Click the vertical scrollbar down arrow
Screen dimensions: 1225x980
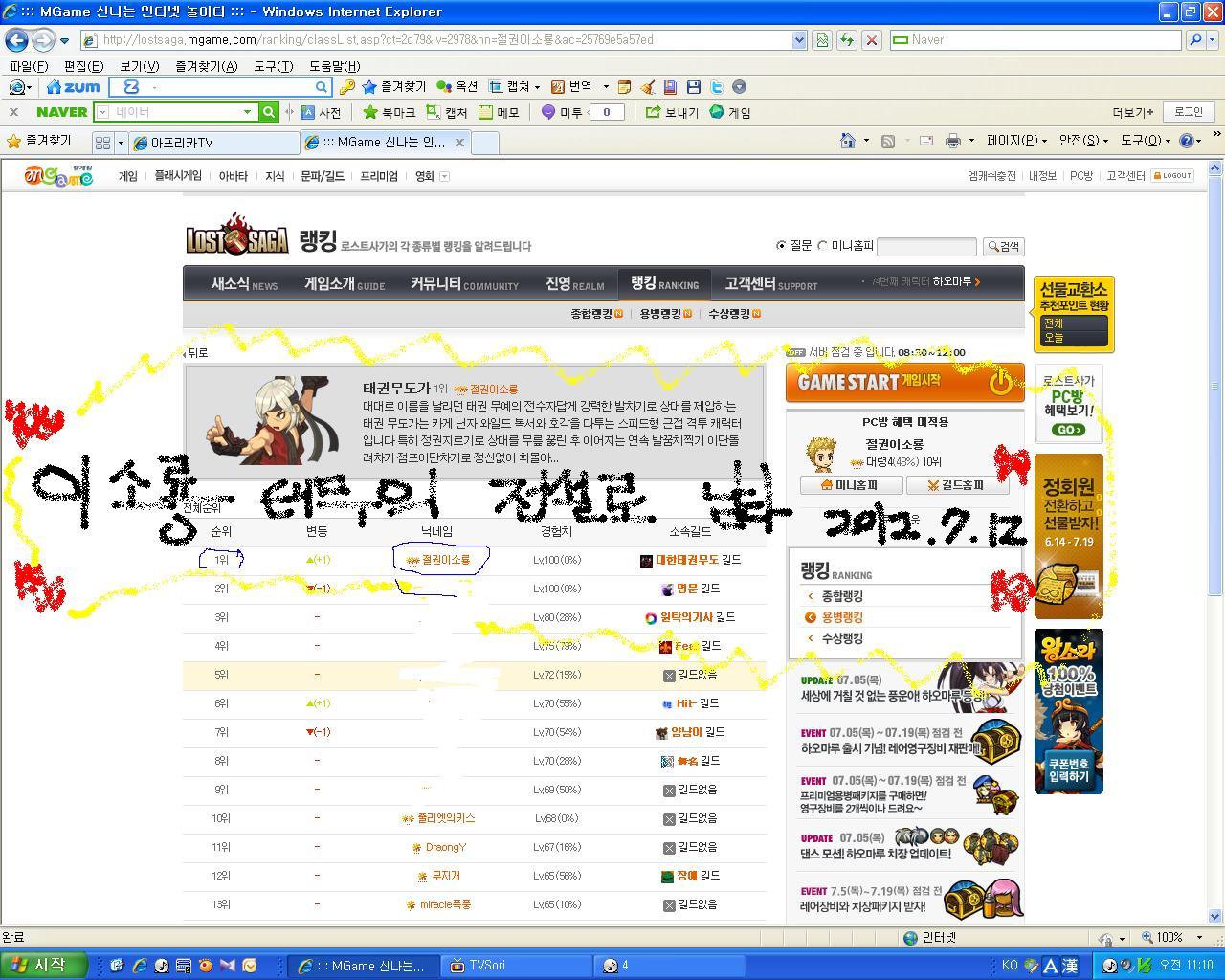tap(1216, 916)
